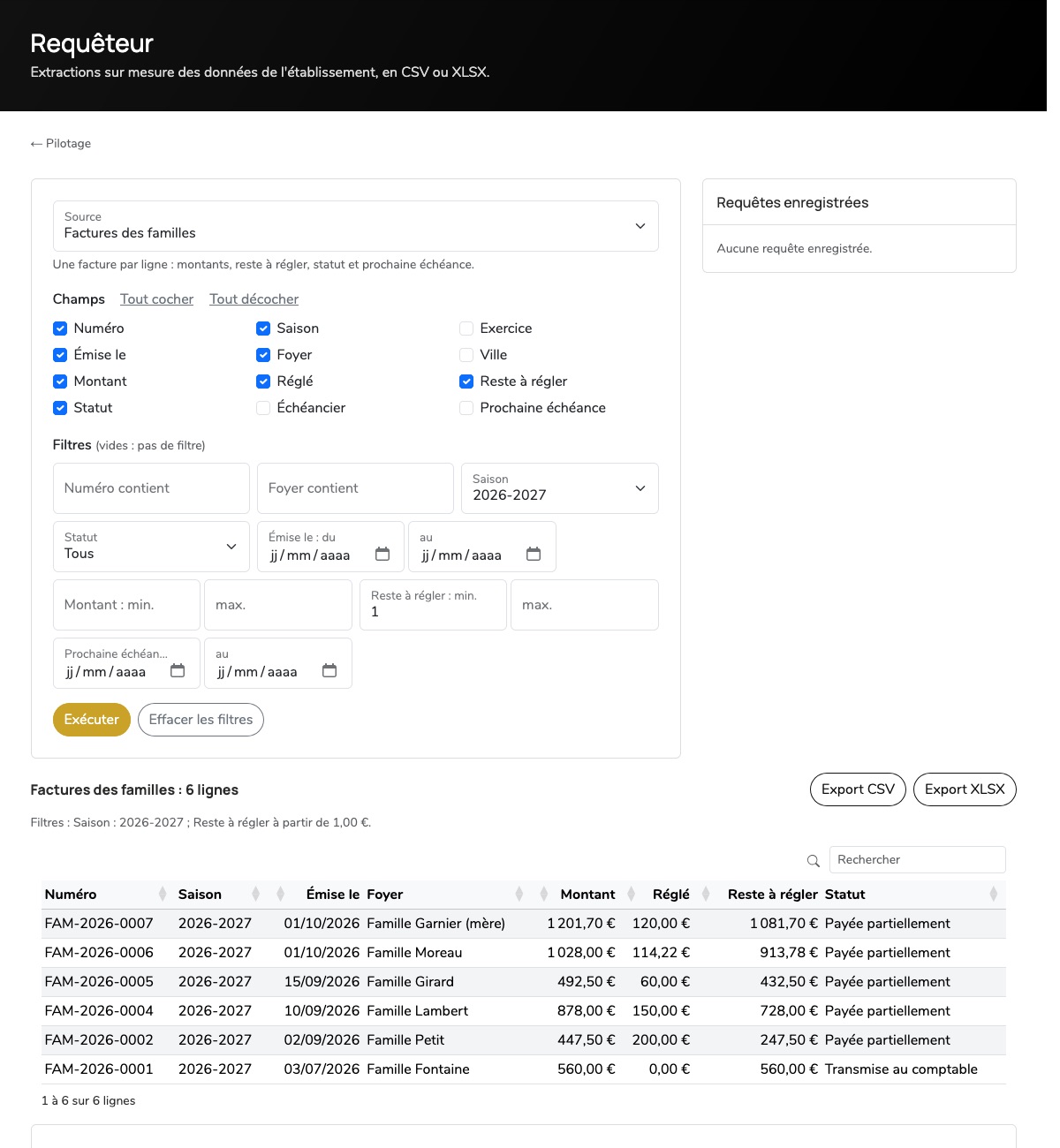Screen dimensions: 1060x1148
Task: Open the Statut filter dropdown
Action: point(151,547)
